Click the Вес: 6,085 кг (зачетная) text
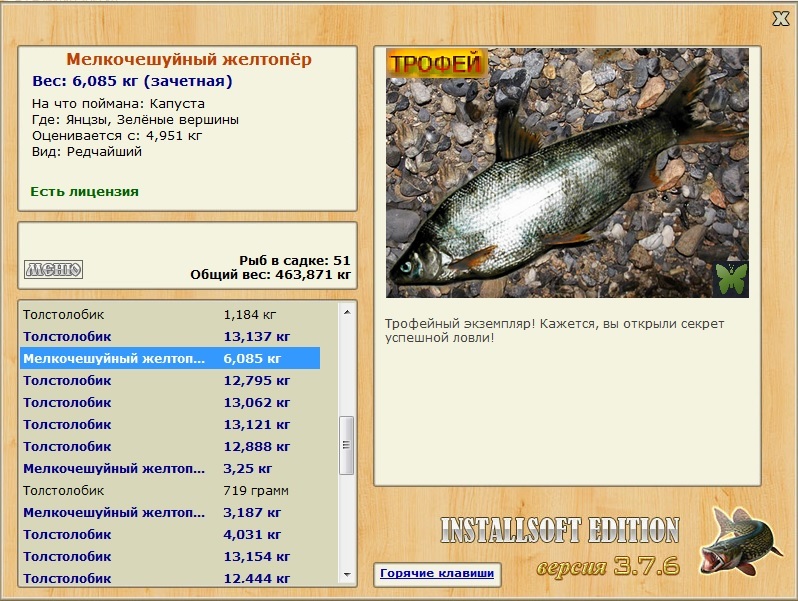 (132, 81)
